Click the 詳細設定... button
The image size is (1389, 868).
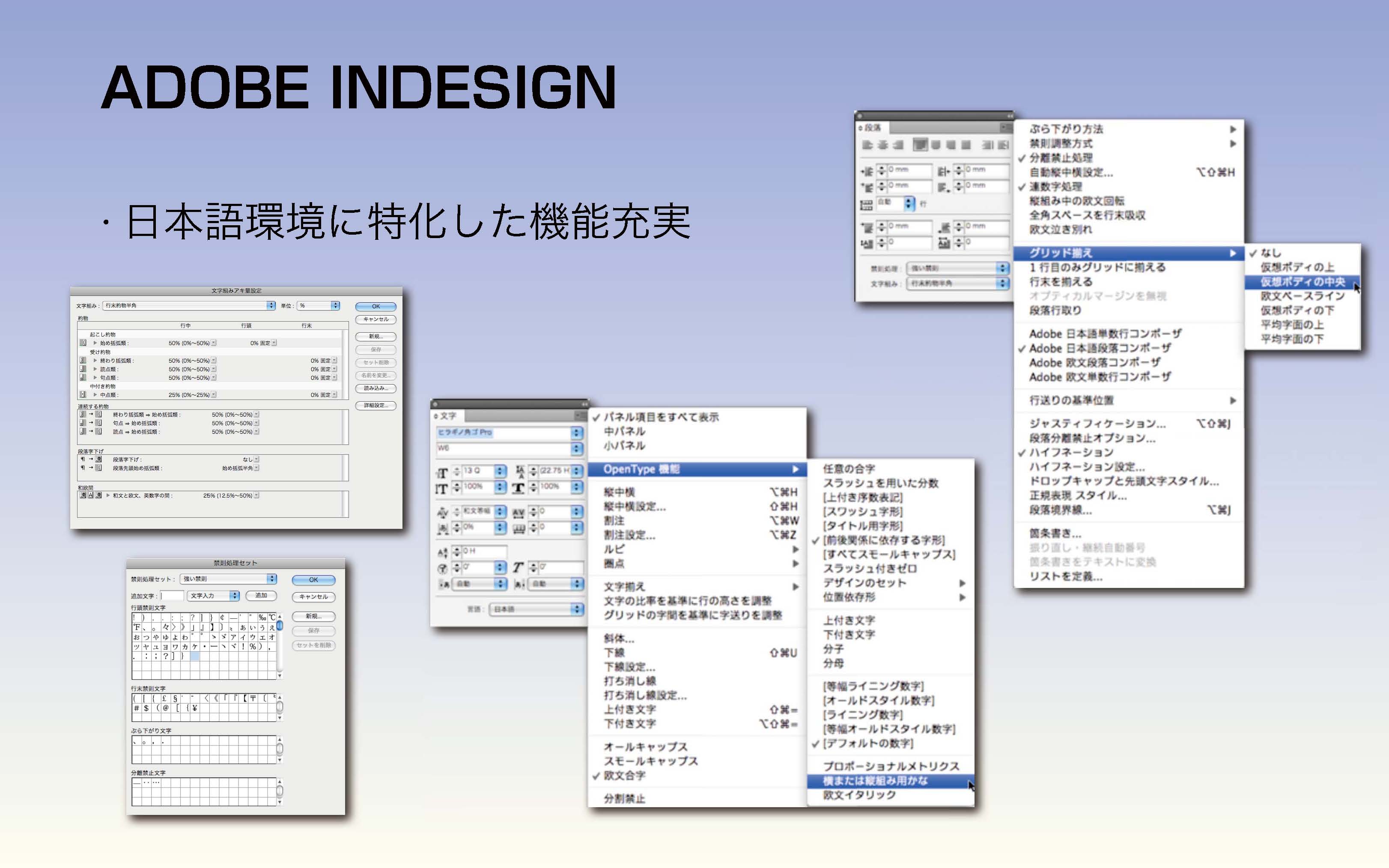point(376,405)
